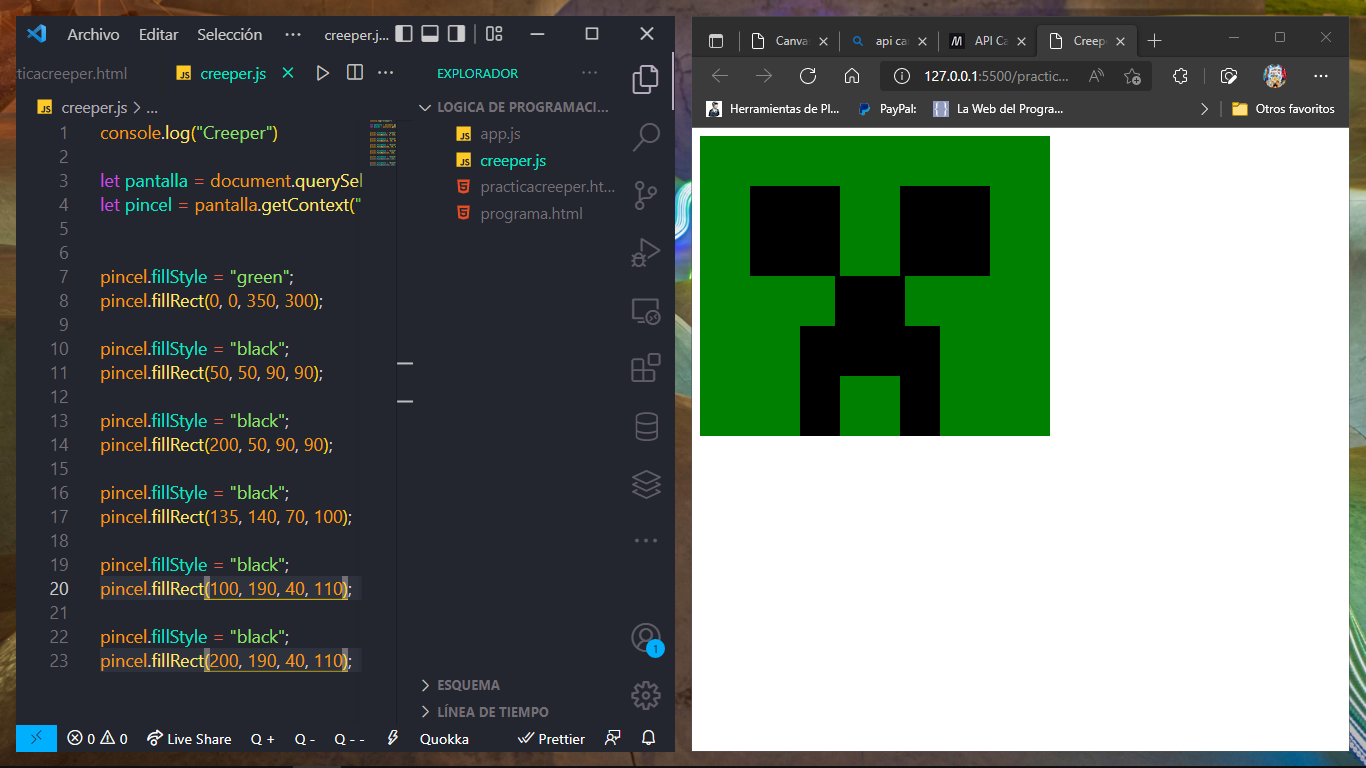Open the feedback icon in status bar

point(613,738)
